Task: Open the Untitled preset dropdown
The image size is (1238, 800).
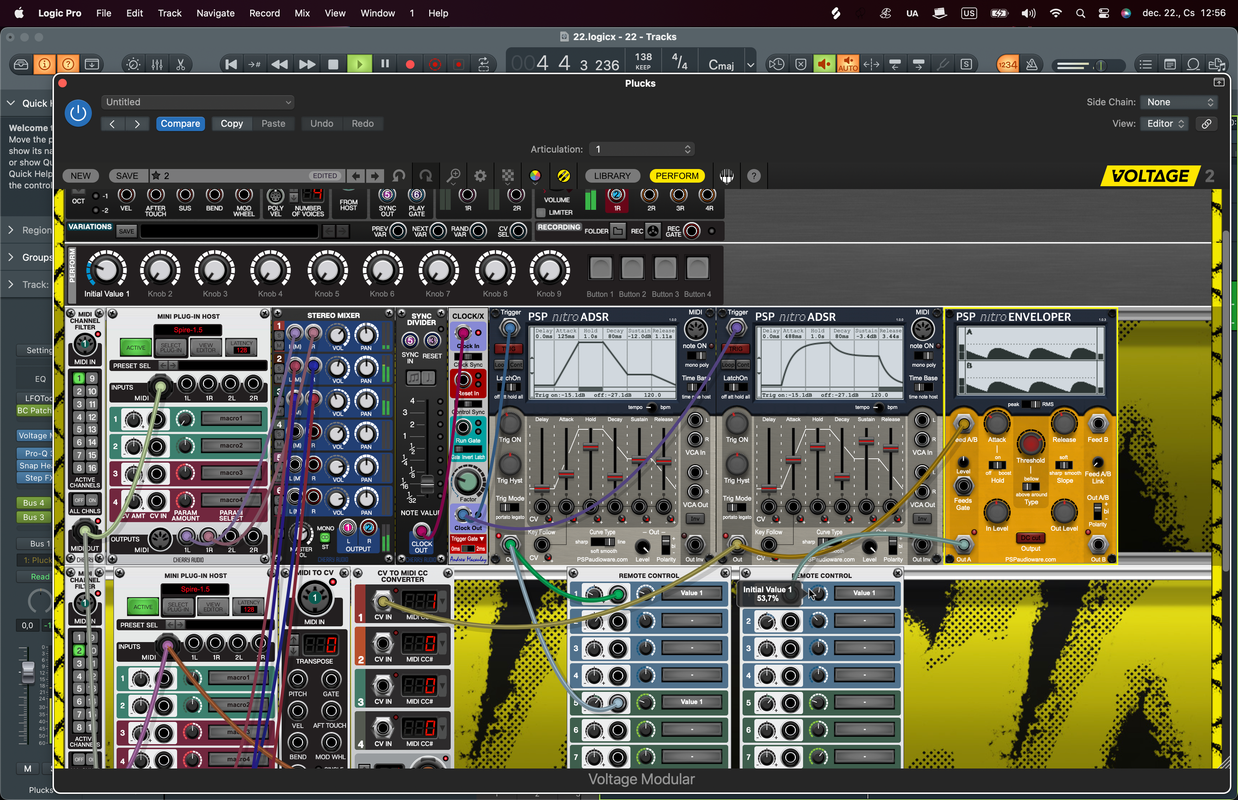Action: [x=197, y=102]
